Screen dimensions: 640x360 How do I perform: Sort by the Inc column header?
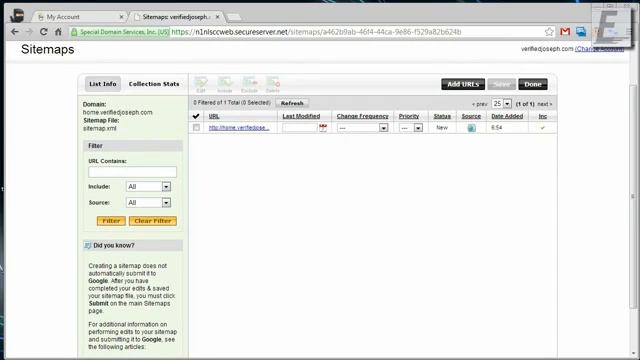pyautogui.click(x=542, y=116)
